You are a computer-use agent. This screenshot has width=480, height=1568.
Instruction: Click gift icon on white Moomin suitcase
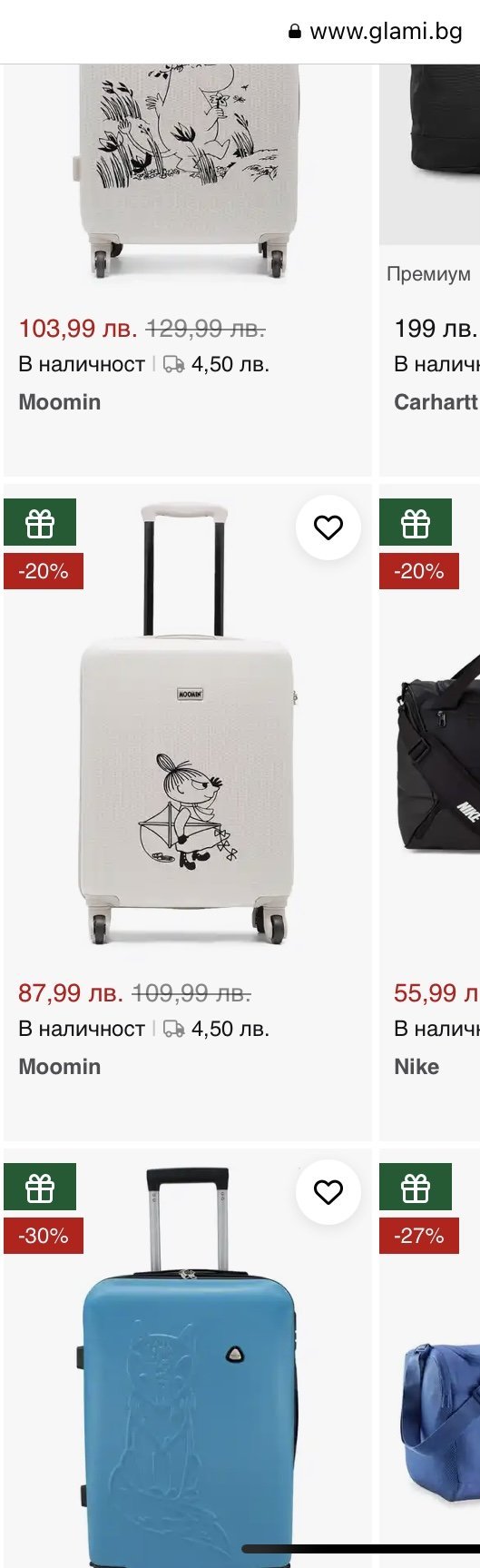tap(40, 522)
